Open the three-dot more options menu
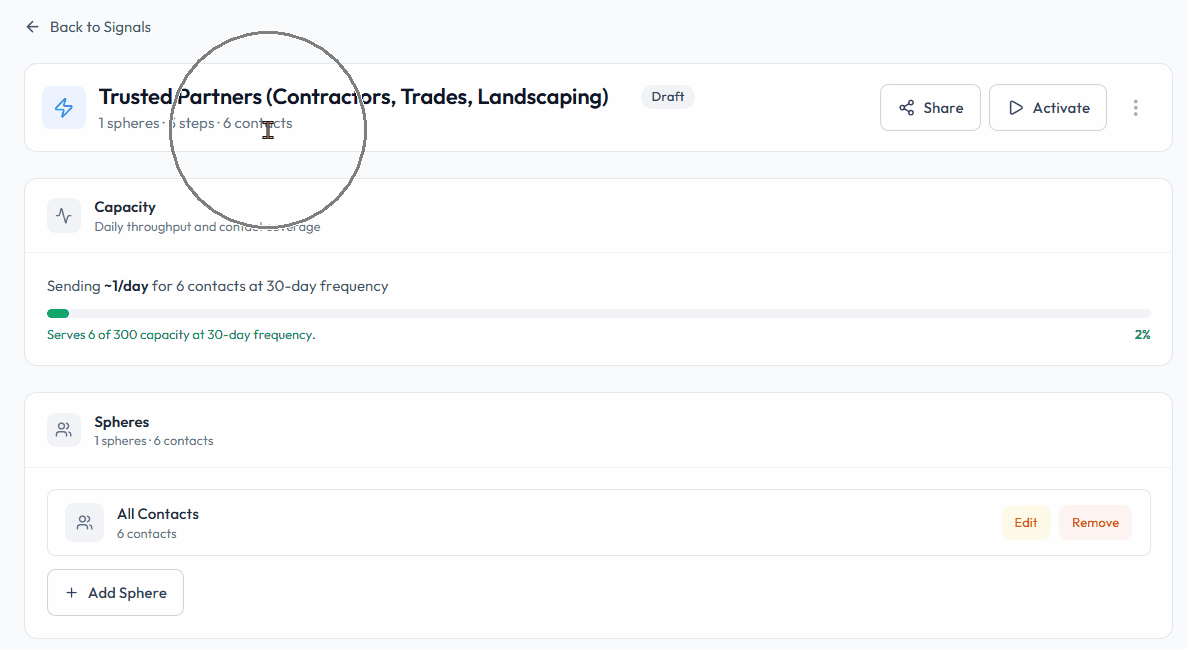1188x649 pixels. pyautogui.click(x=1135, y=108)
